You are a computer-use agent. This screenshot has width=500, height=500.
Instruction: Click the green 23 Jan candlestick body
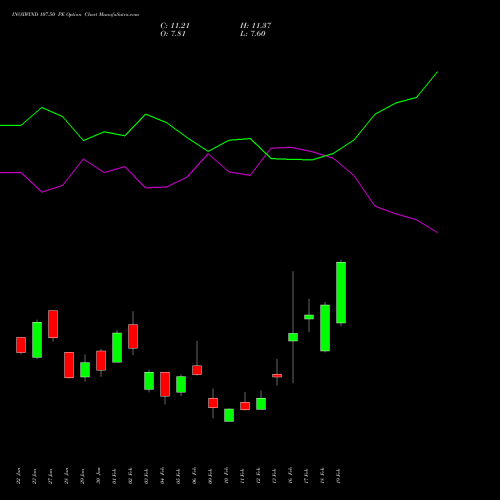tap(37, 340)
